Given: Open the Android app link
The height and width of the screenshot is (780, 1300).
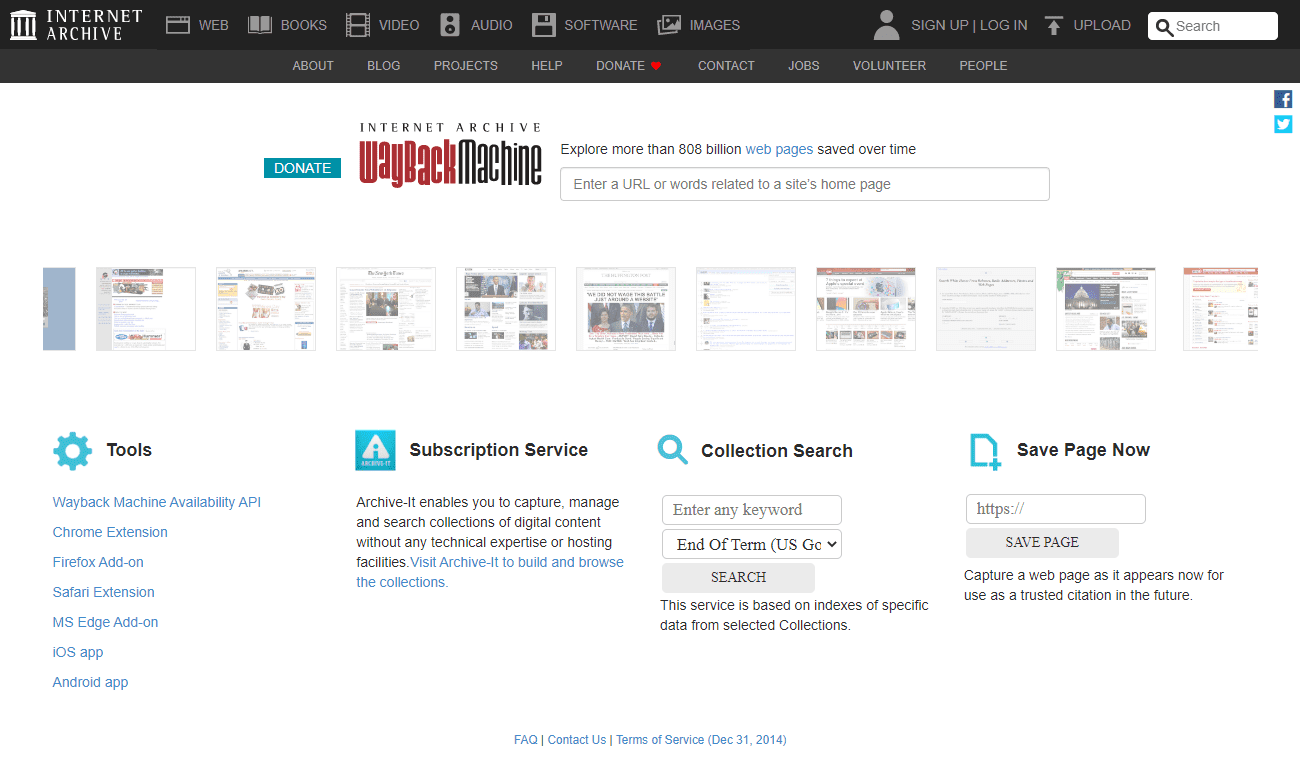Looking at the screenshot, I should coord(90,682).
